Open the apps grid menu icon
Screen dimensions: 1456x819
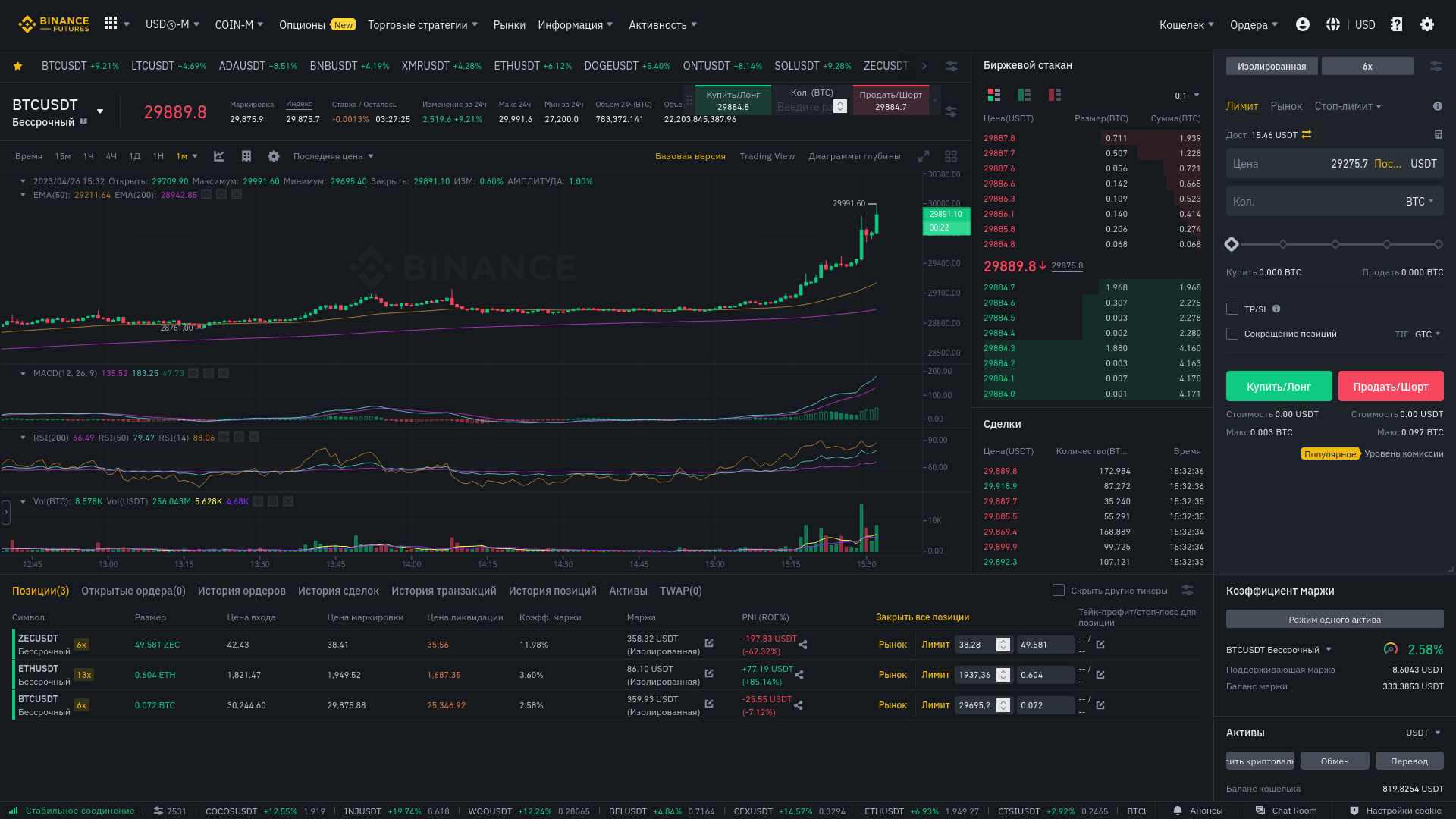click(x=111, y=24)
